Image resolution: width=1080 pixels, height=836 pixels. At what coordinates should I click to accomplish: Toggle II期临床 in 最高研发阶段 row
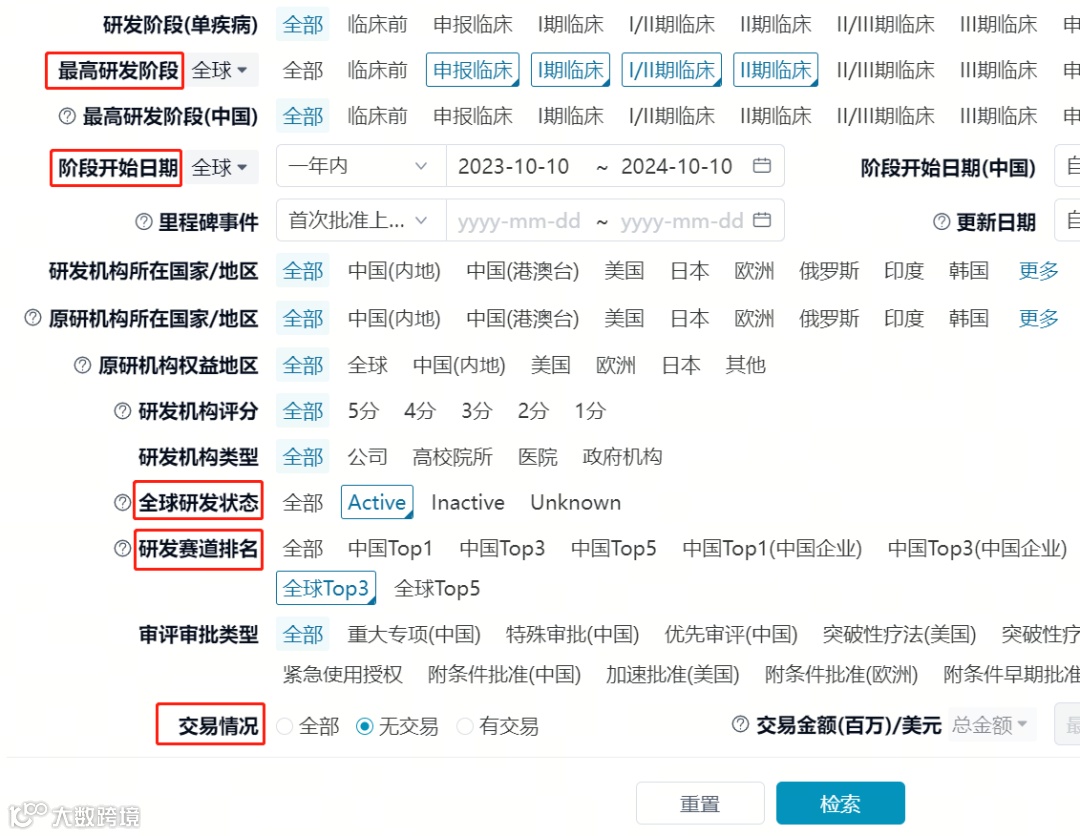776,70
